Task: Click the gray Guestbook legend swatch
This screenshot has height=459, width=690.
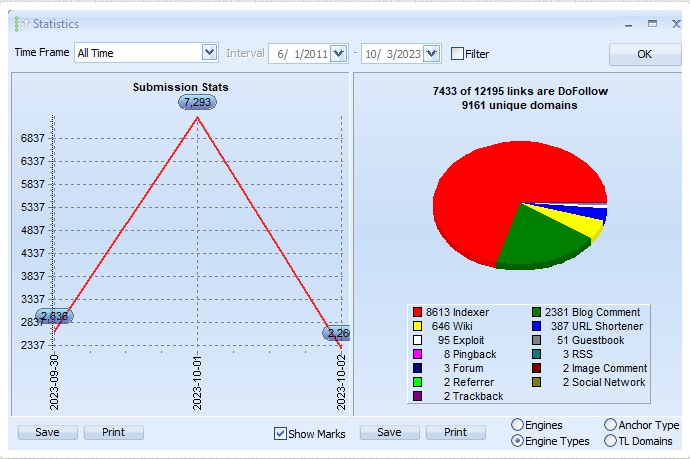Action: pos(536,340)
